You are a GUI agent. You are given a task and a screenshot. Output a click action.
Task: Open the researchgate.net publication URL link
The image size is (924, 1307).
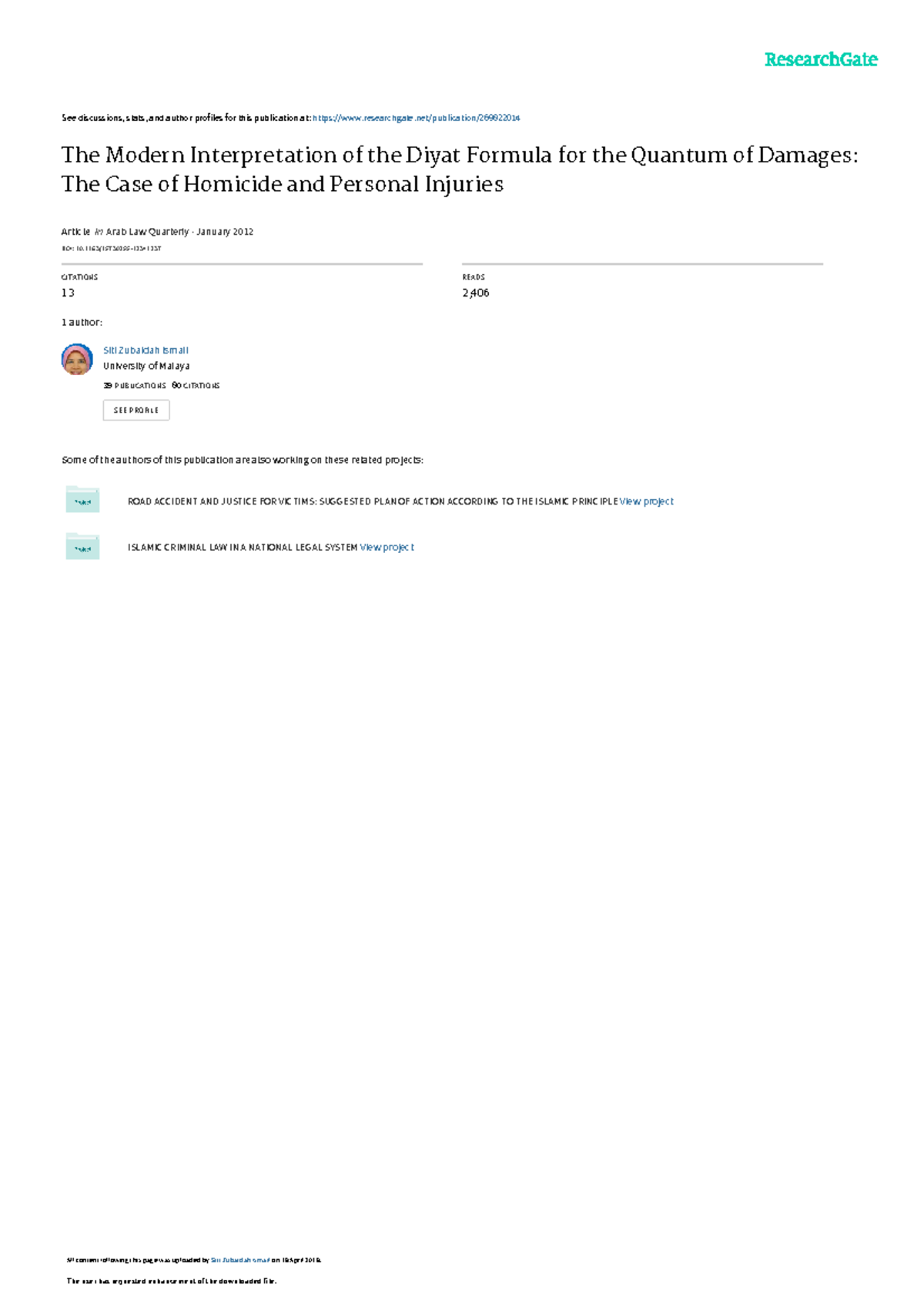[417, 118]
